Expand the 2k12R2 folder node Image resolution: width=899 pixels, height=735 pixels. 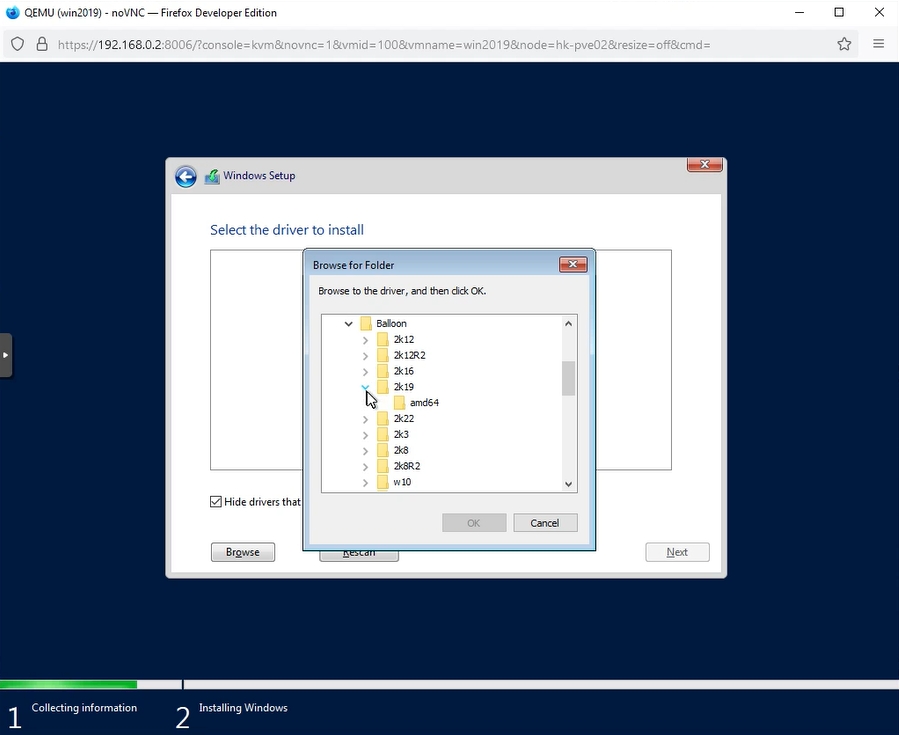(x=365, y=356)
